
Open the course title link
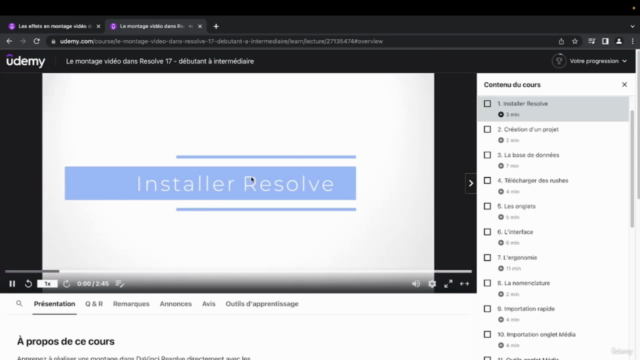160,61
